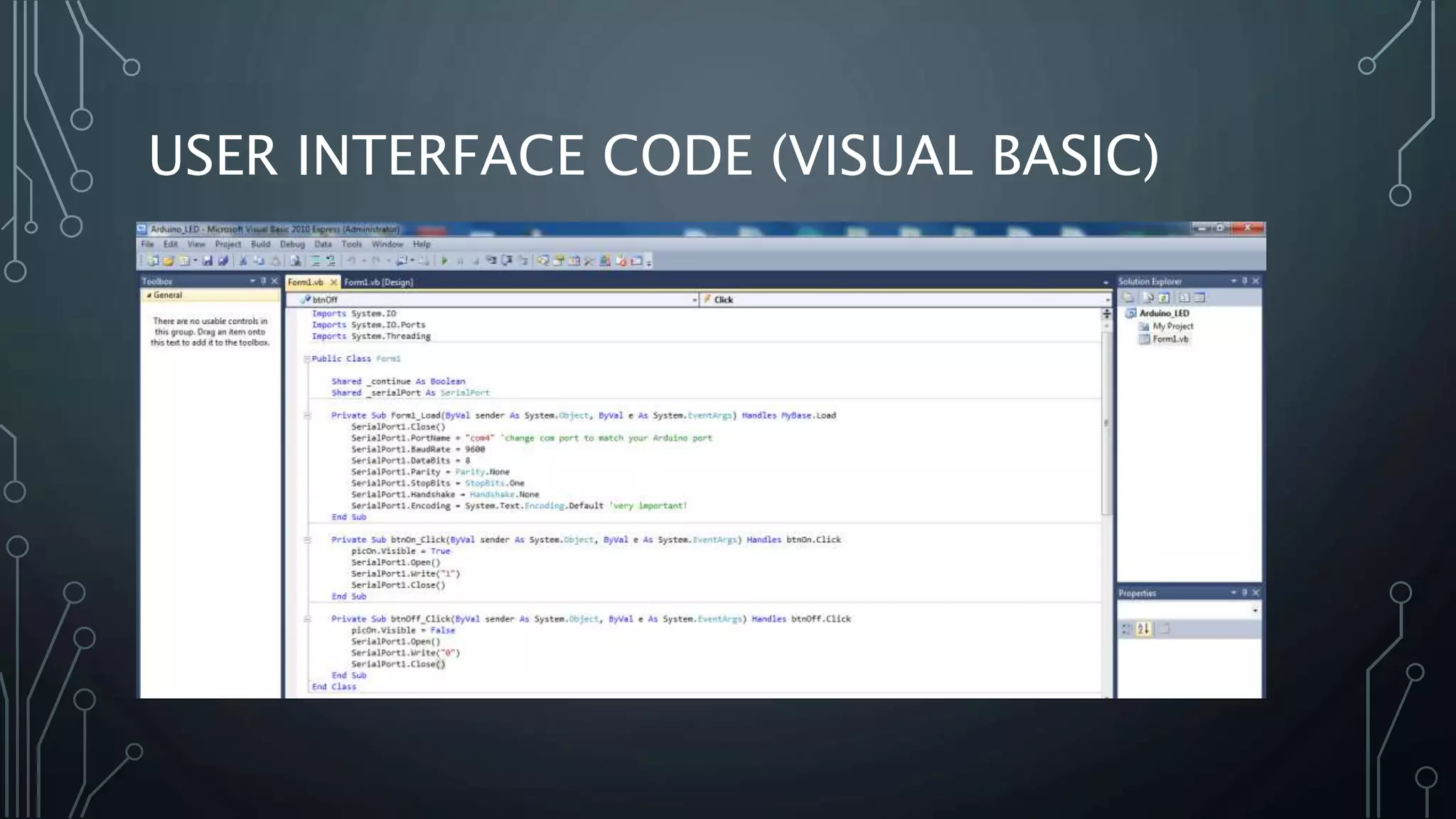Click View Code icon in Solution Explorer

coord(1184,298)
